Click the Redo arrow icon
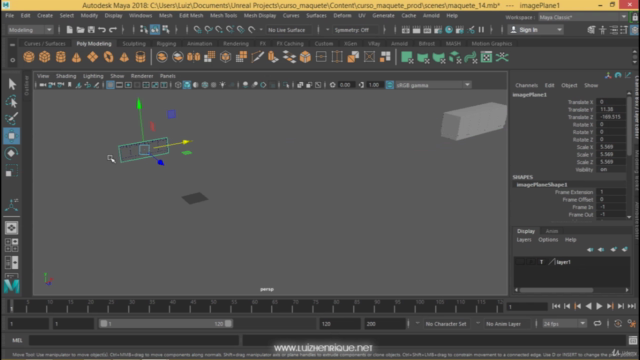 click(113, 30)
